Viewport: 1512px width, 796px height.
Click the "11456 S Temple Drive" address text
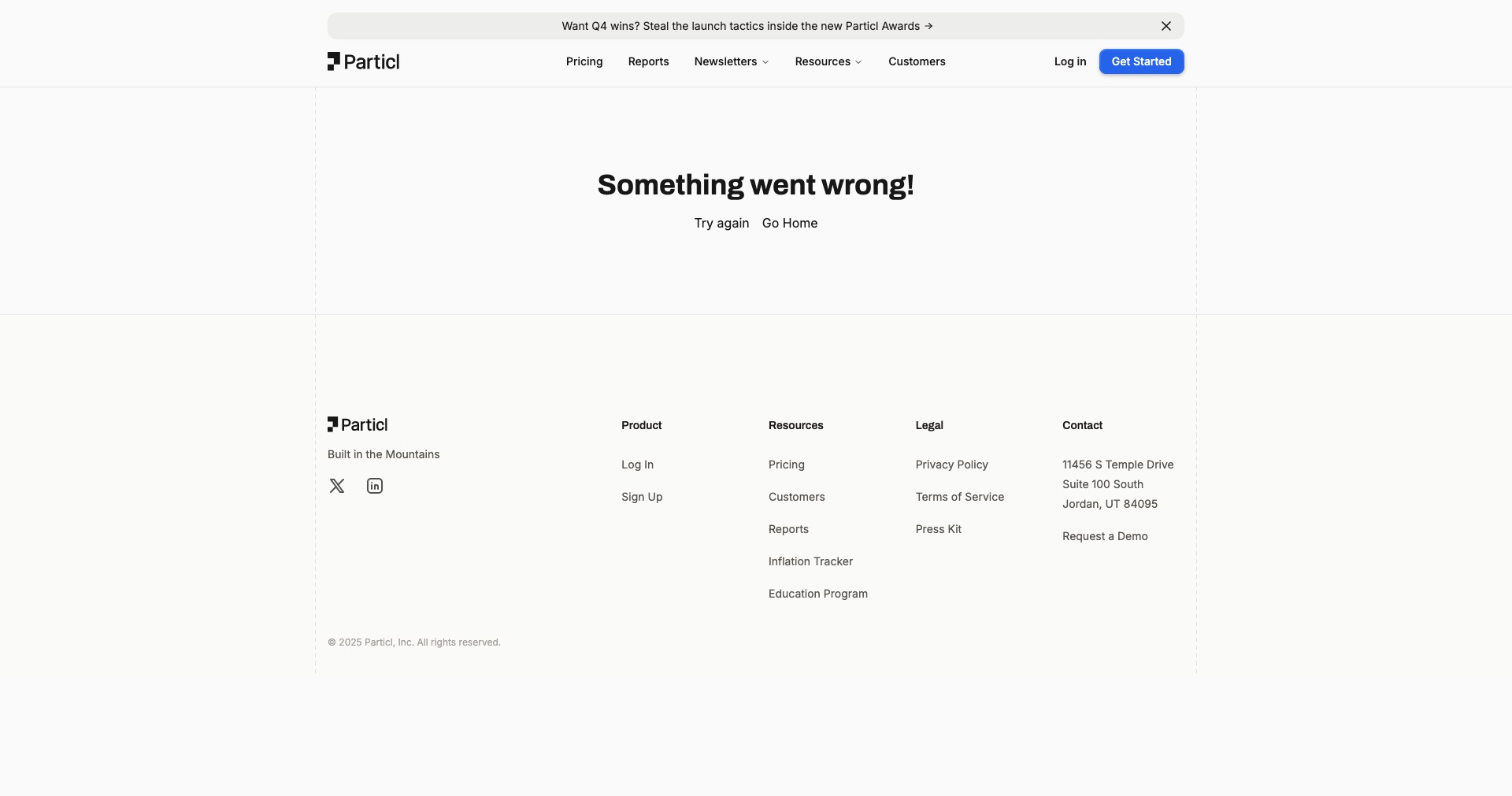(1117, 465)
